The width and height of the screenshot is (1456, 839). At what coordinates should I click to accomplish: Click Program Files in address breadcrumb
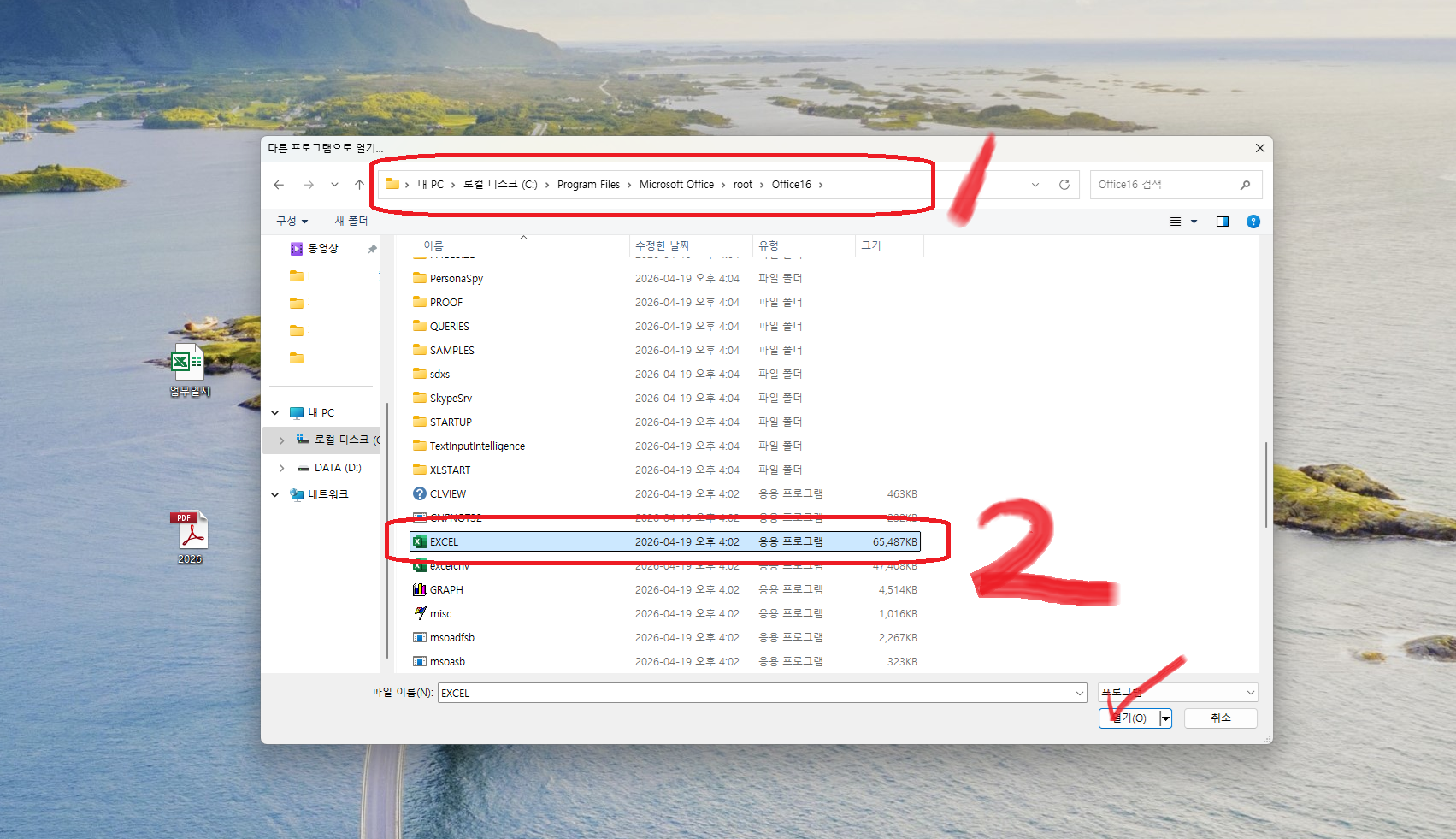click(588, 185)
